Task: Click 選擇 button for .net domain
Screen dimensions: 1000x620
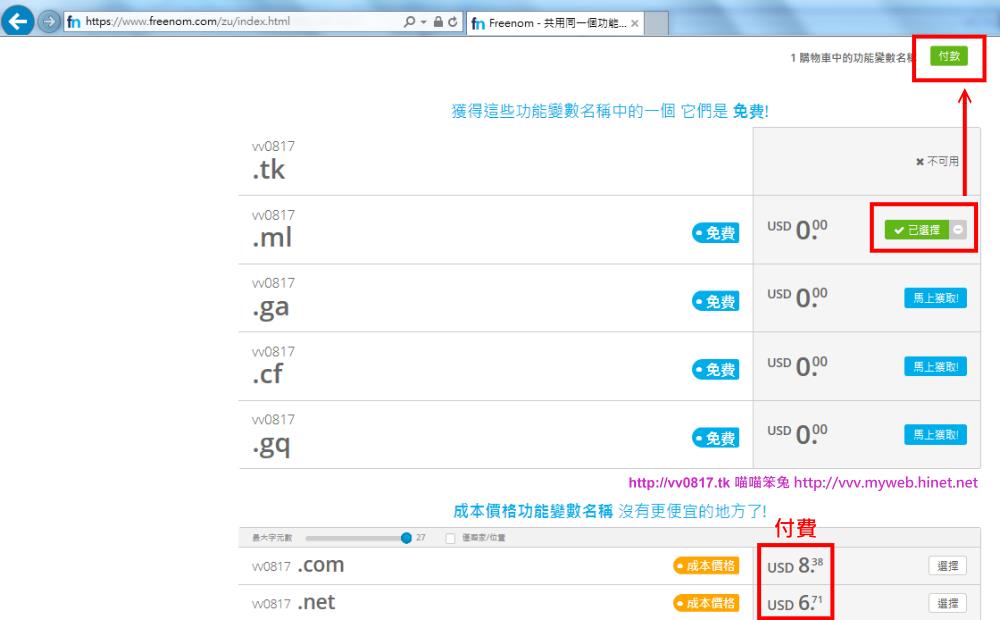Action: [x=947, y=603]
